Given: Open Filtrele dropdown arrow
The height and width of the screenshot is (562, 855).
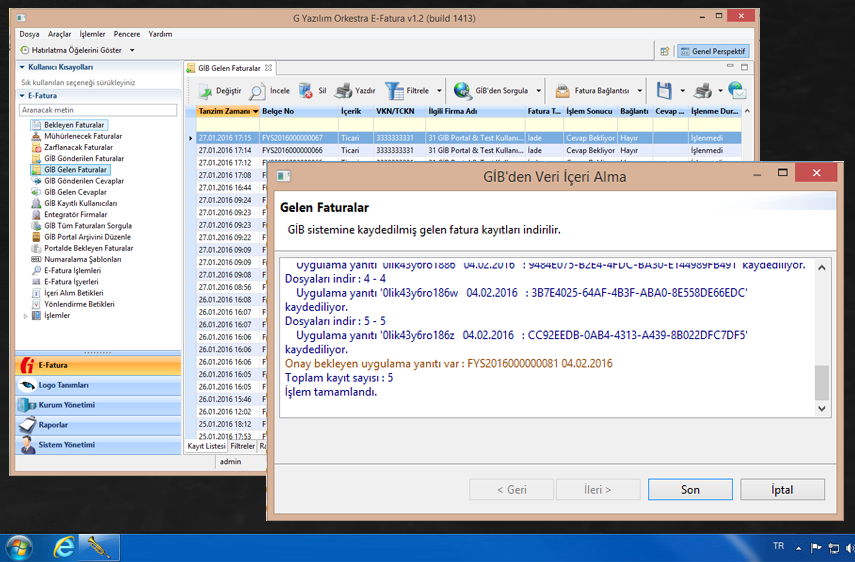Looking at the screenshot, I should click(x=439, y=91).
